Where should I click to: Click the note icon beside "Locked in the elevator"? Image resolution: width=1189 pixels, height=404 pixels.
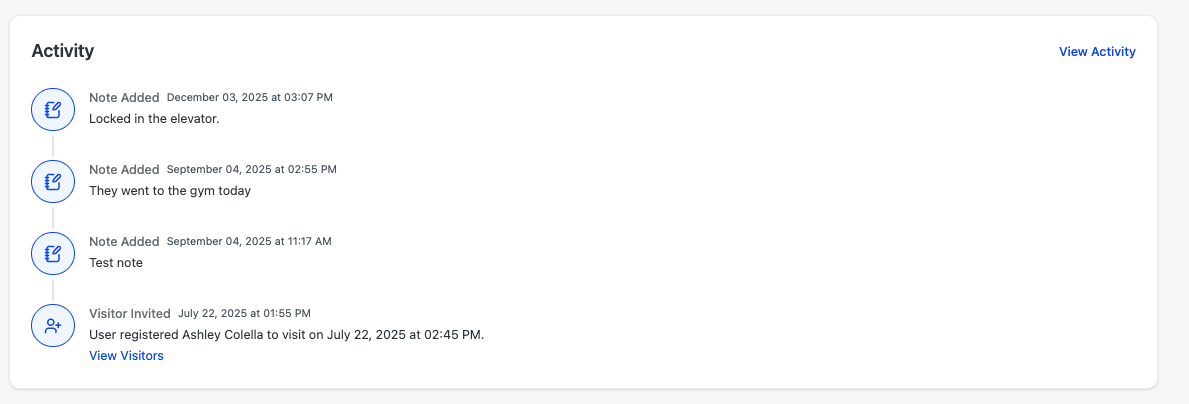click(x=53, y=109)
